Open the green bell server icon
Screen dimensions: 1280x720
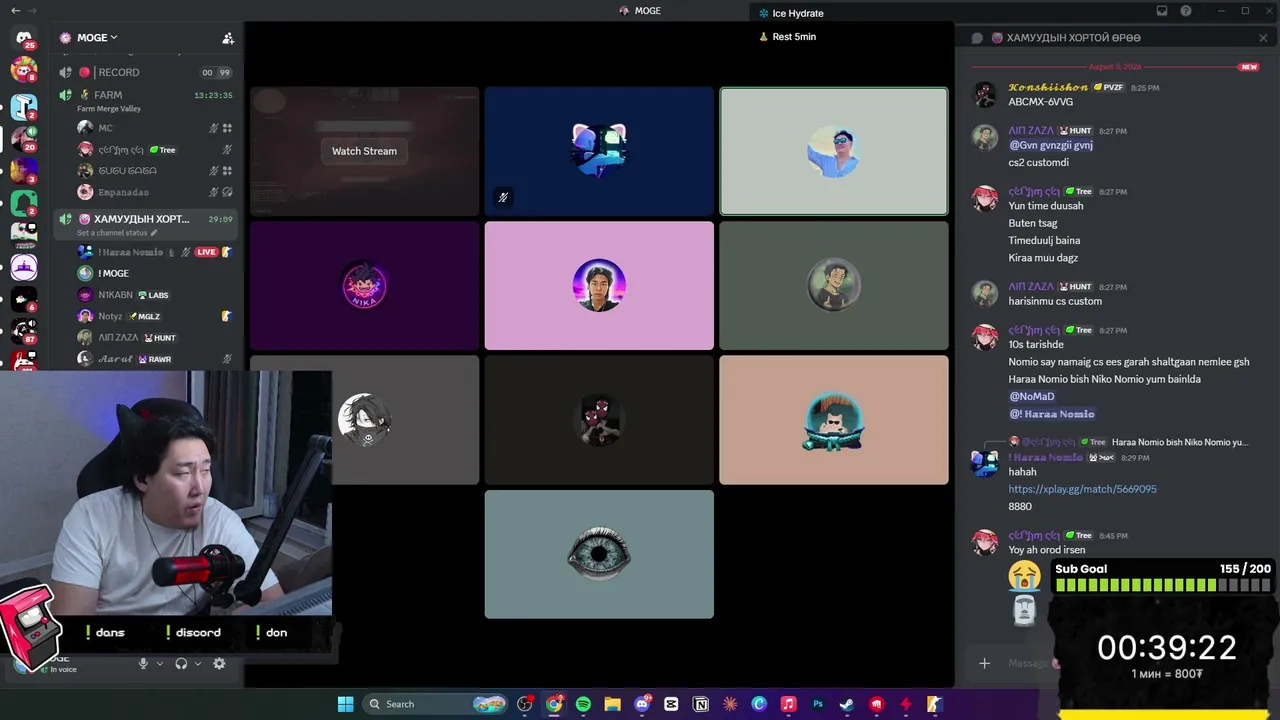[x=24, y=203]
